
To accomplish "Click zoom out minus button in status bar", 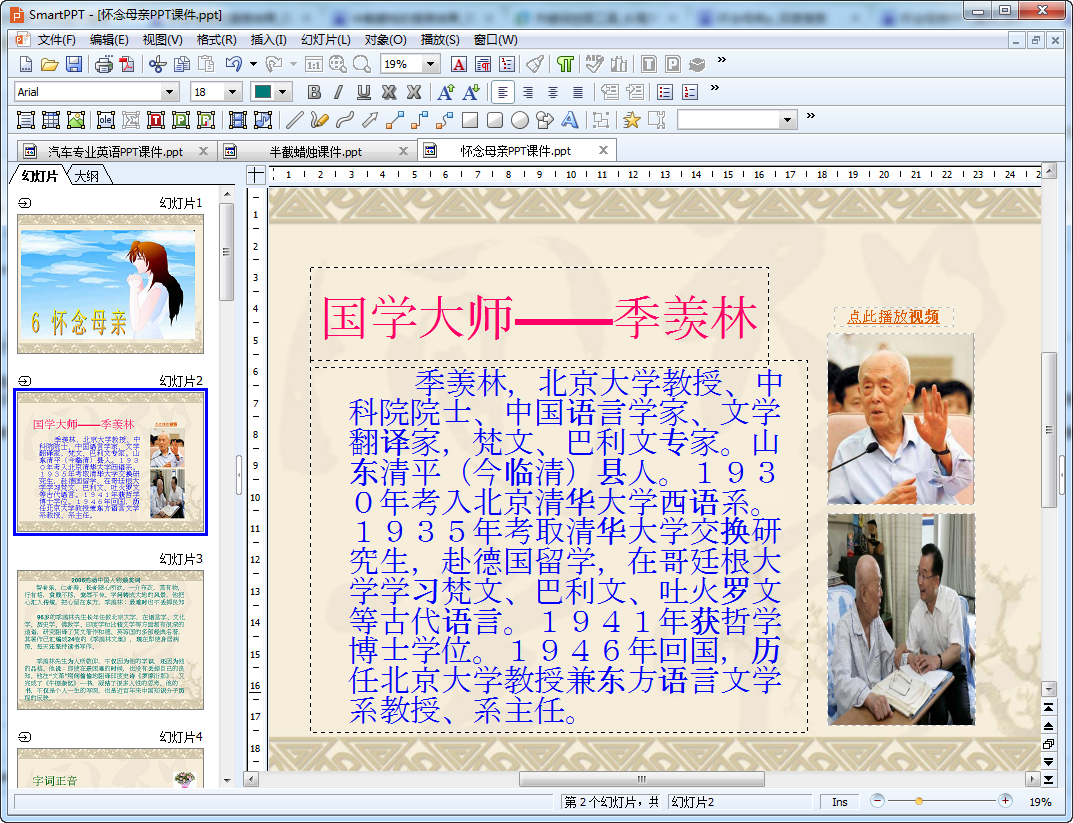I will (877, 800).
